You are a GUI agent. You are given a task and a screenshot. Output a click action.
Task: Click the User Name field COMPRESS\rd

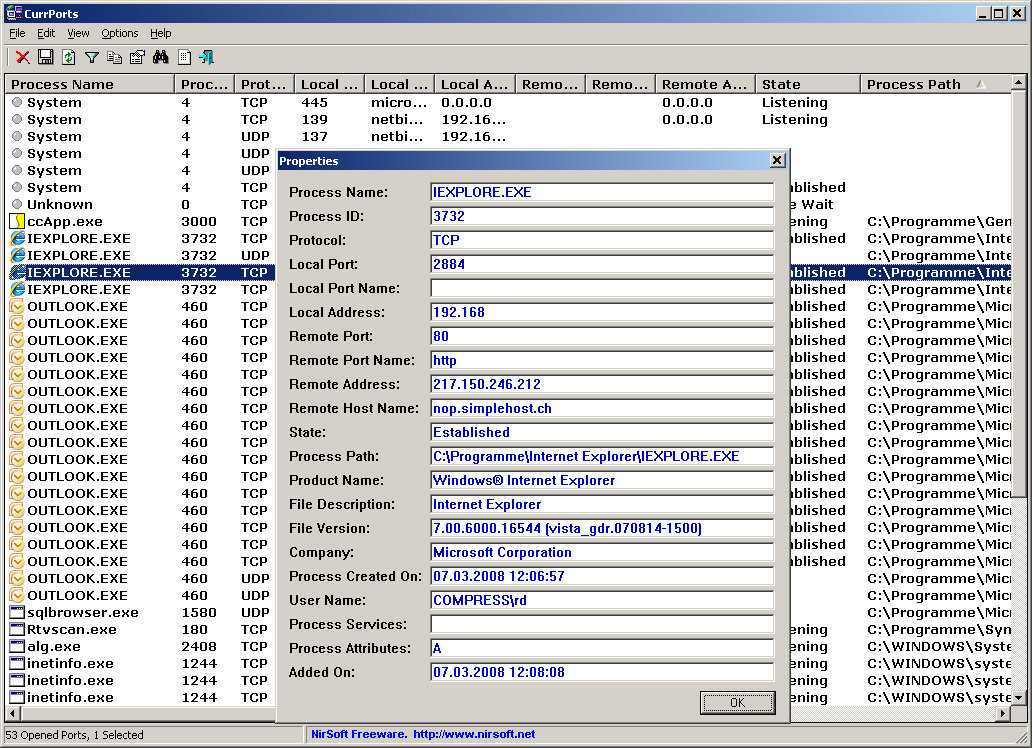click(602, 600)
